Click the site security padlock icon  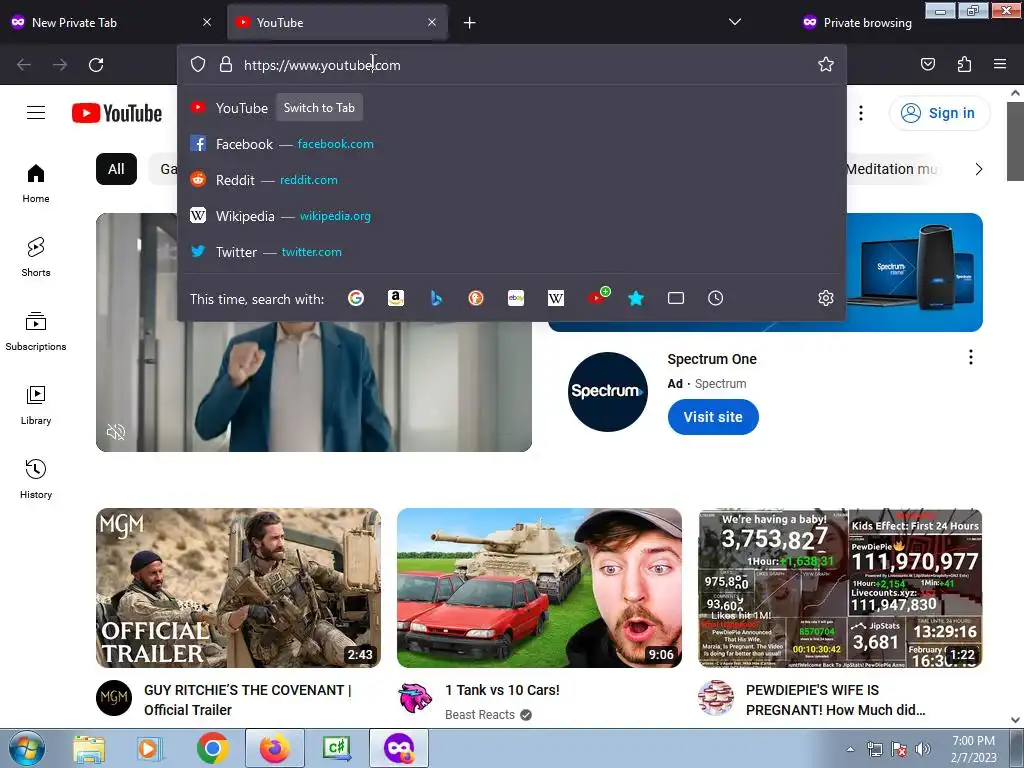pos(226,64)
